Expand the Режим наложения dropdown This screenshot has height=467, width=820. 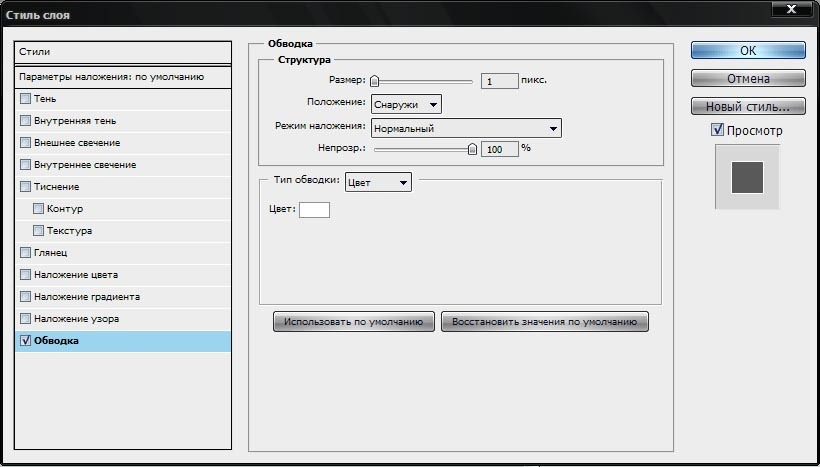point(465,128)
